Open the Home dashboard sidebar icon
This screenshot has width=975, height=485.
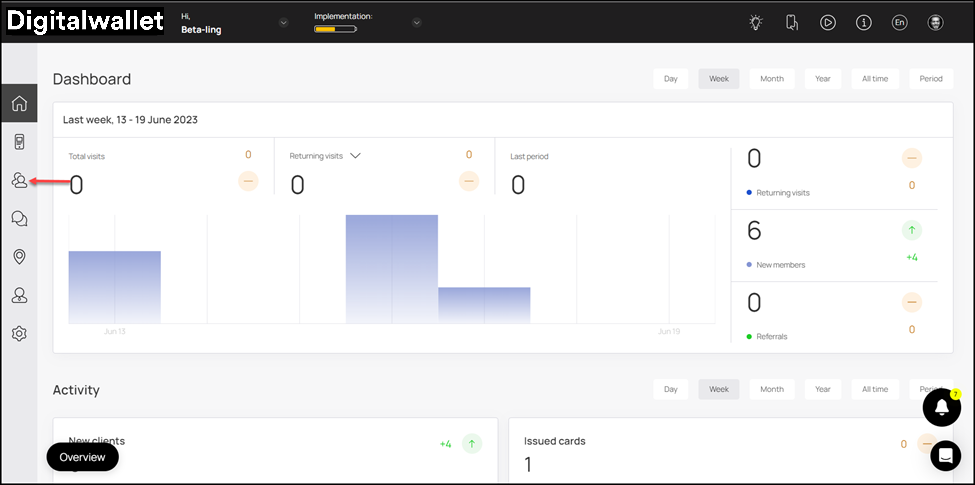click(x=19, y=103)
